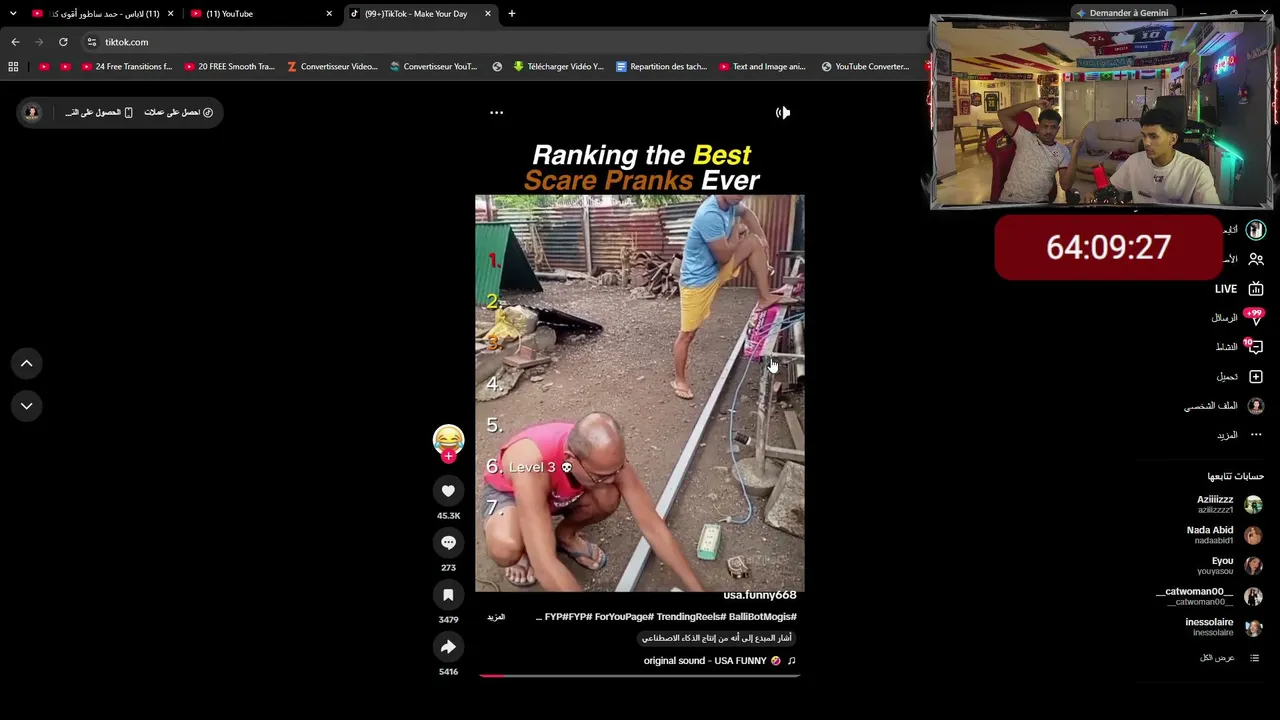Open followed account inessolaire
Image resolution: width=1280 pixels, height=720 pixels.
[x=1224, y=627]
